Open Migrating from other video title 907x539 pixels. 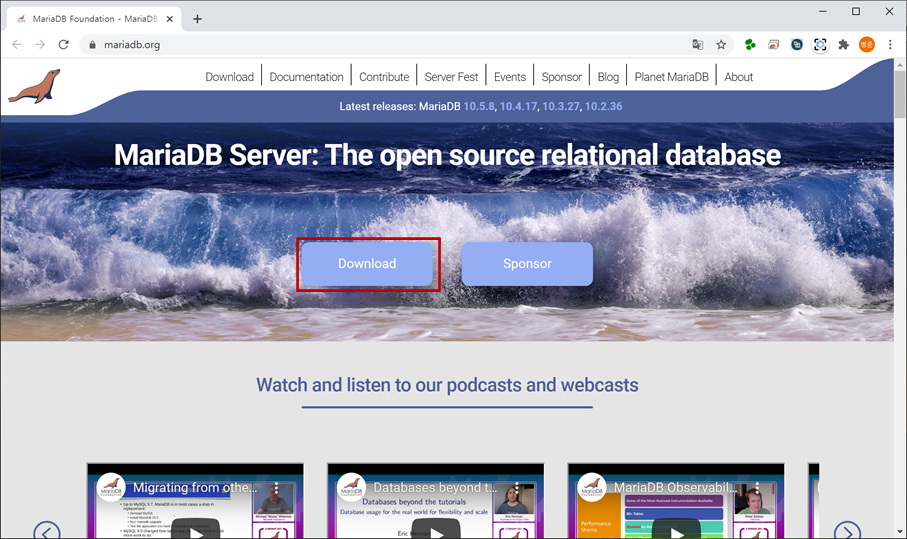195,488
